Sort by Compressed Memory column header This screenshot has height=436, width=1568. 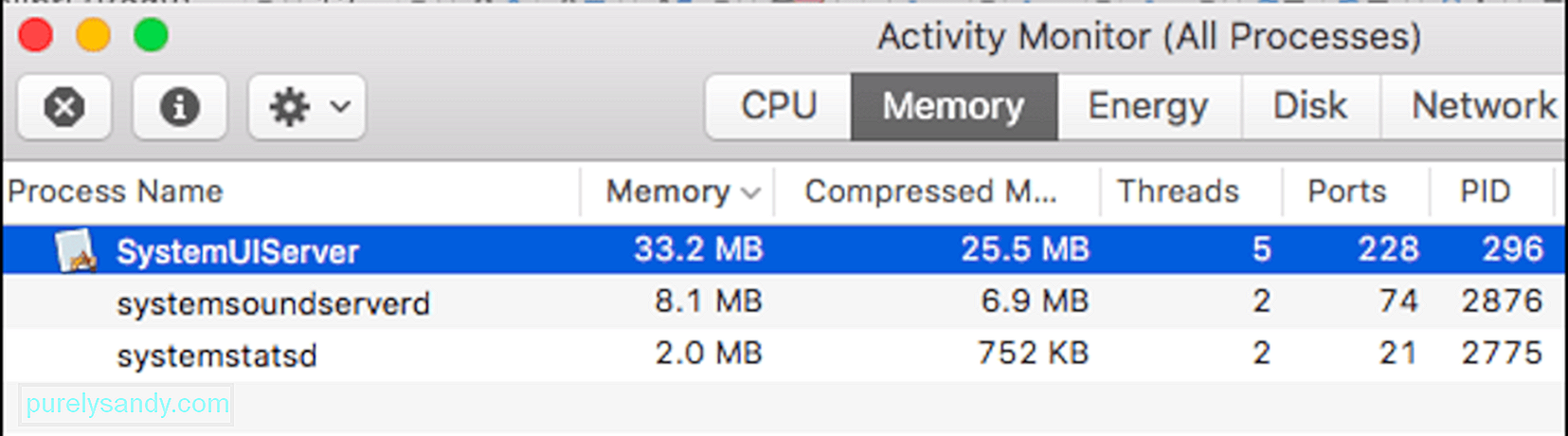click(930, 191)
